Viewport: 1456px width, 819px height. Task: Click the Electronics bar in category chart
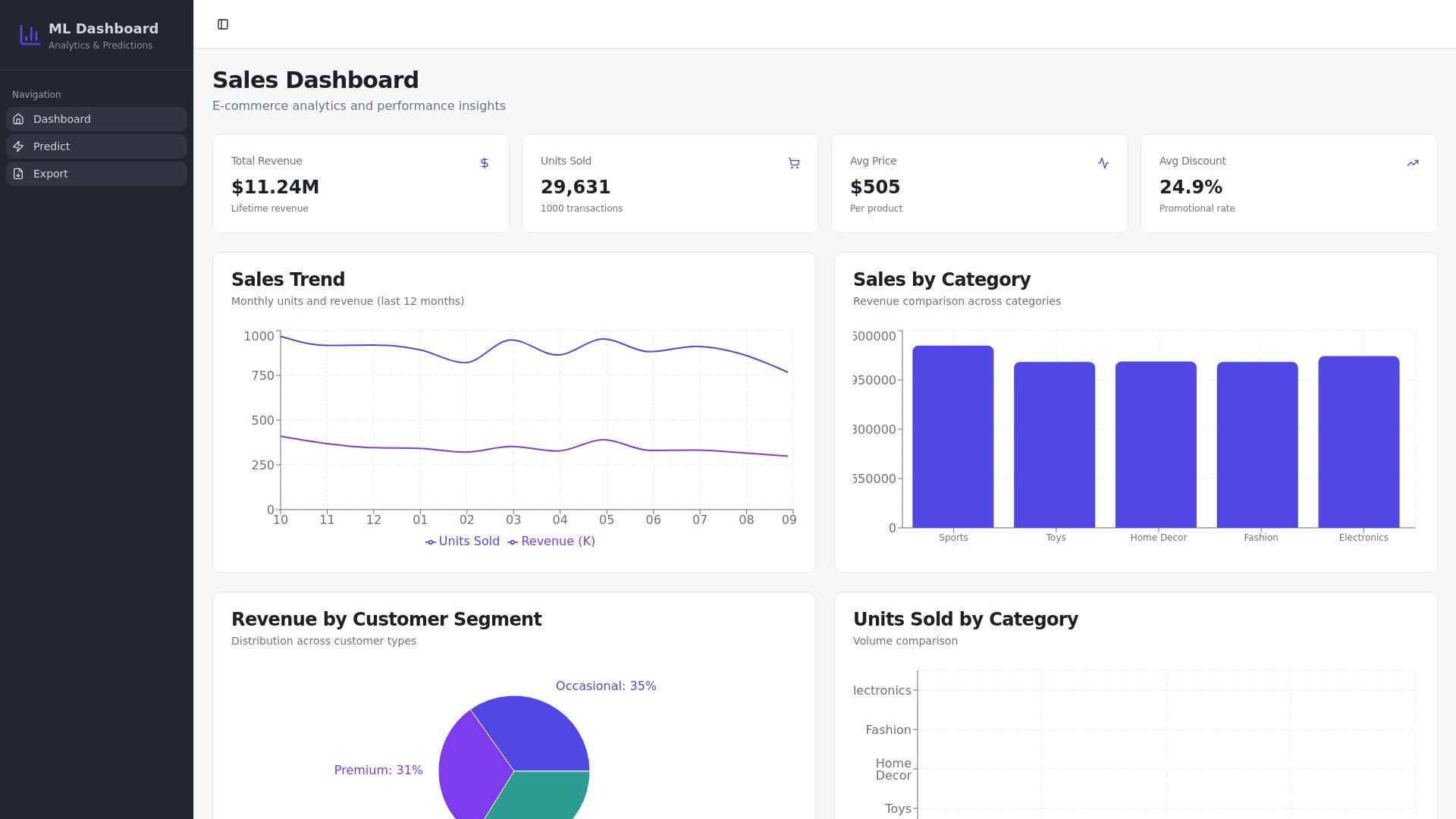point(1359,442)
